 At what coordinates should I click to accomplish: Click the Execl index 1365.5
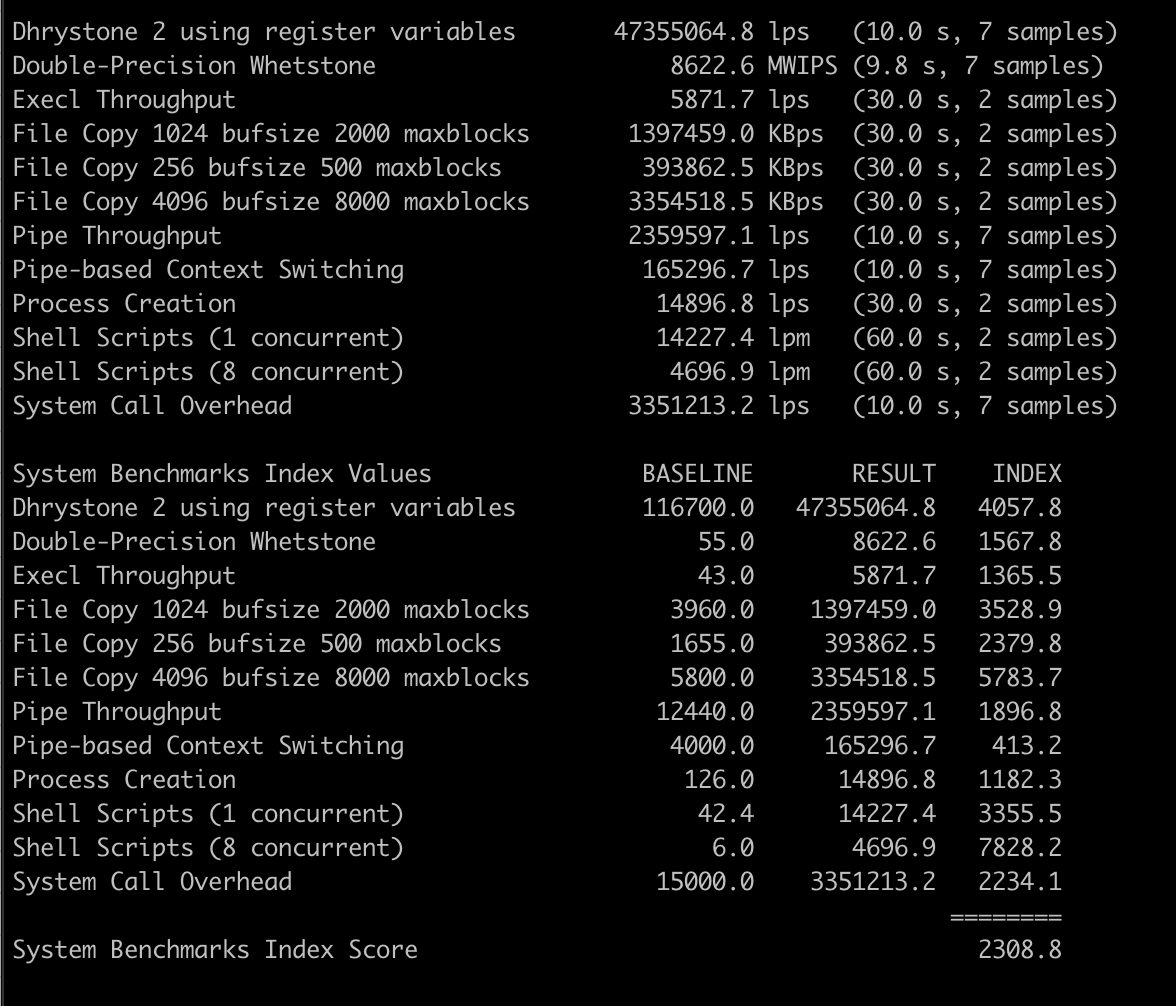click(1020, 575)
